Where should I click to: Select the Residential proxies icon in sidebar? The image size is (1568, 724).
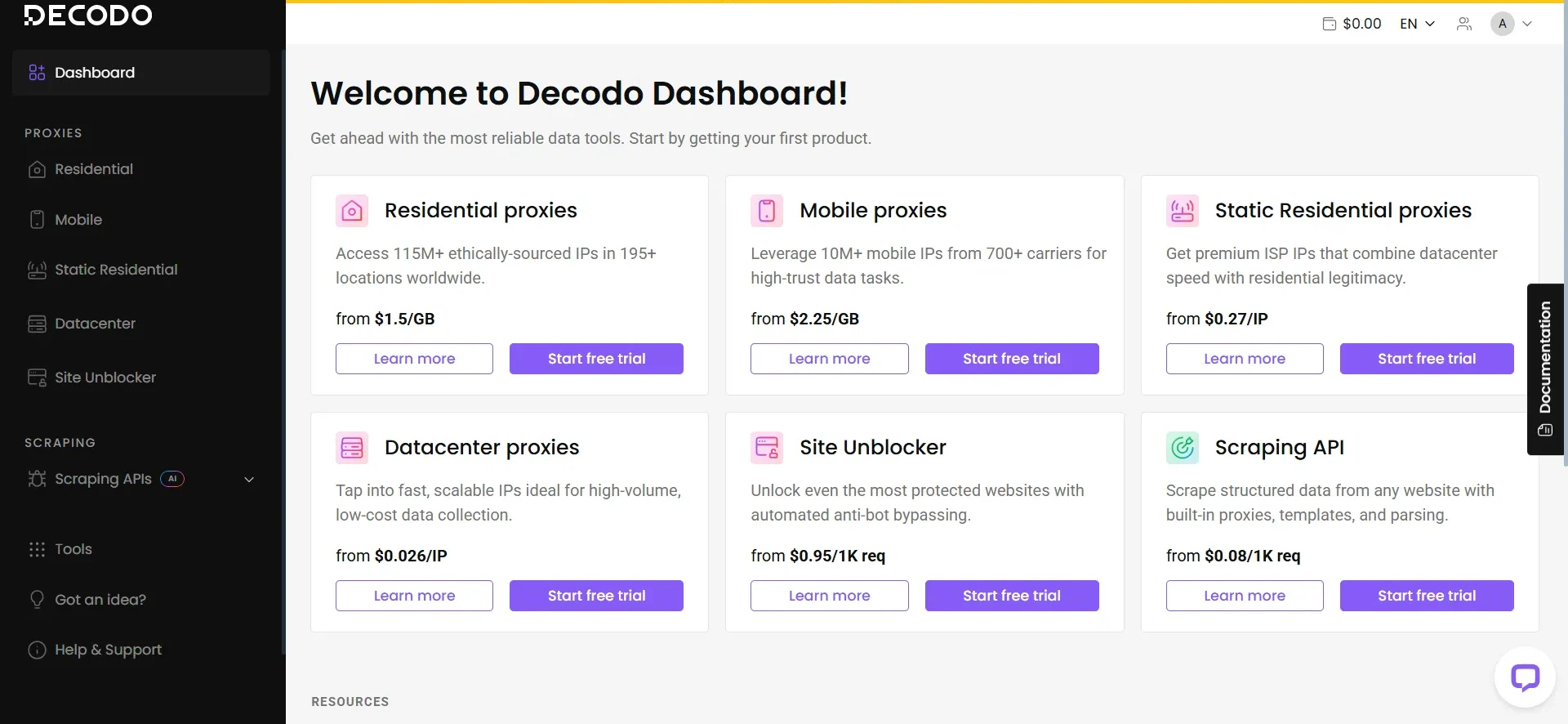point(38,169)
